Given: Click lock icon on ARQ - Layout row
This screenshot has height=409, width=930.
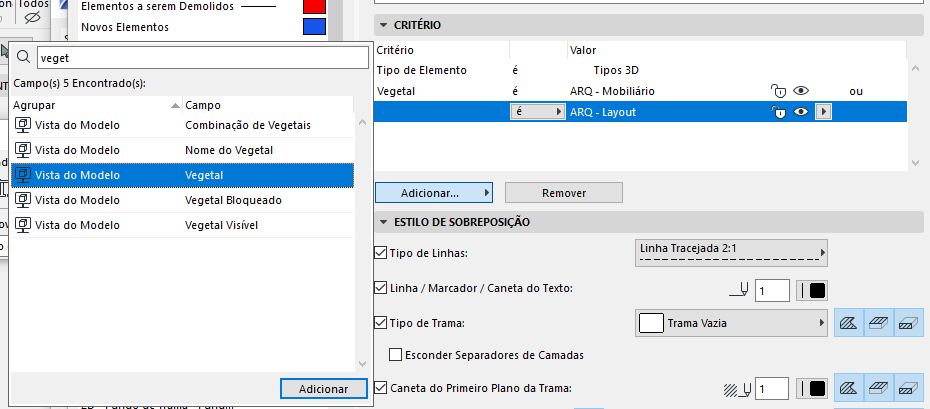Looking at the screenshot, I should click(778, 111).
